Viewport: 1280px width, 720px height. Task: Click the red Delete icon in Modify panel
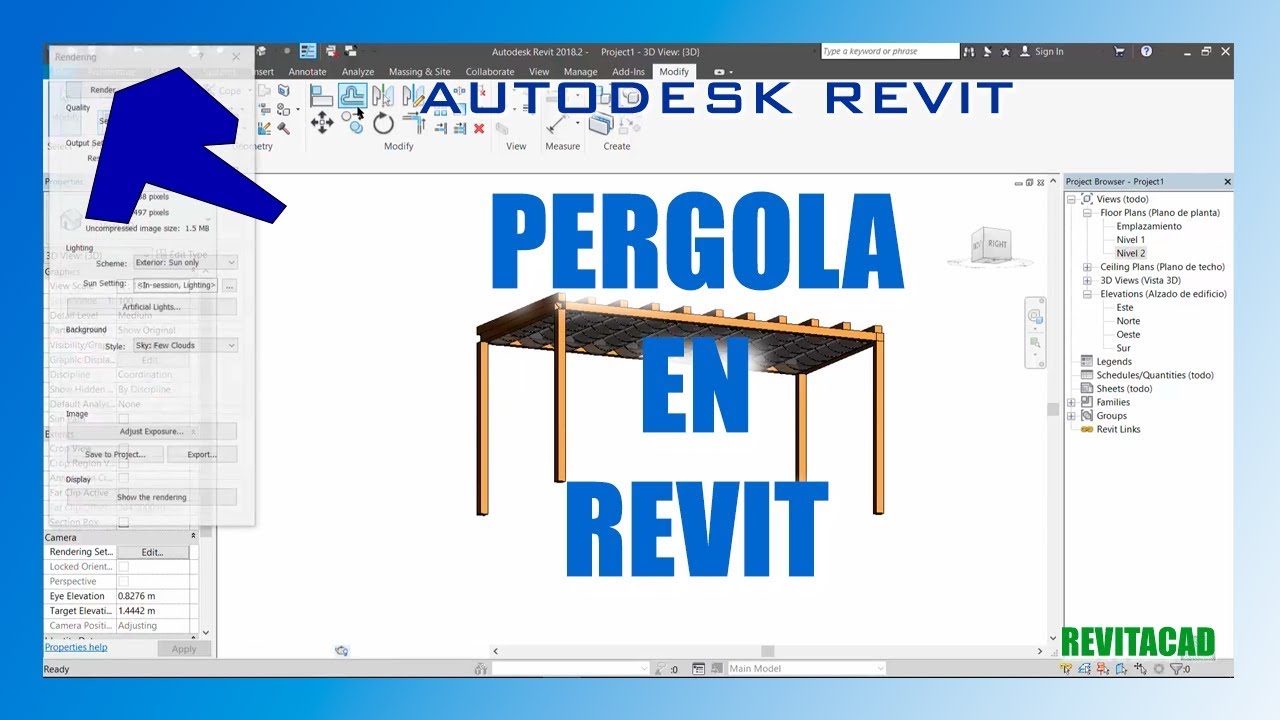[479, 129]
